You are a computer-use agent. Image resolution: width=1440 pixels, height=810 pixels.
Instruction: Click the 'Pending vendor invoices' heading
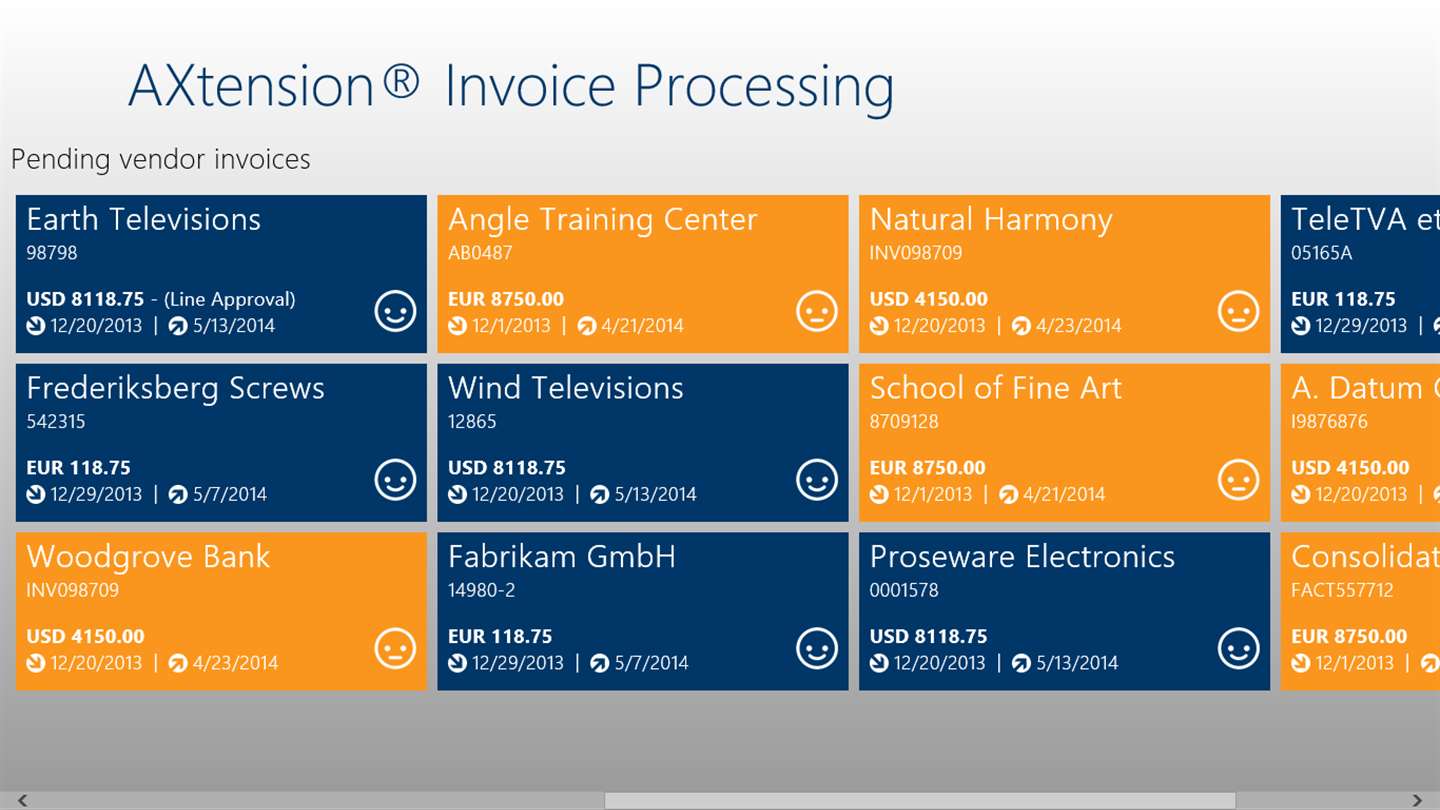(x=161, y=160)
